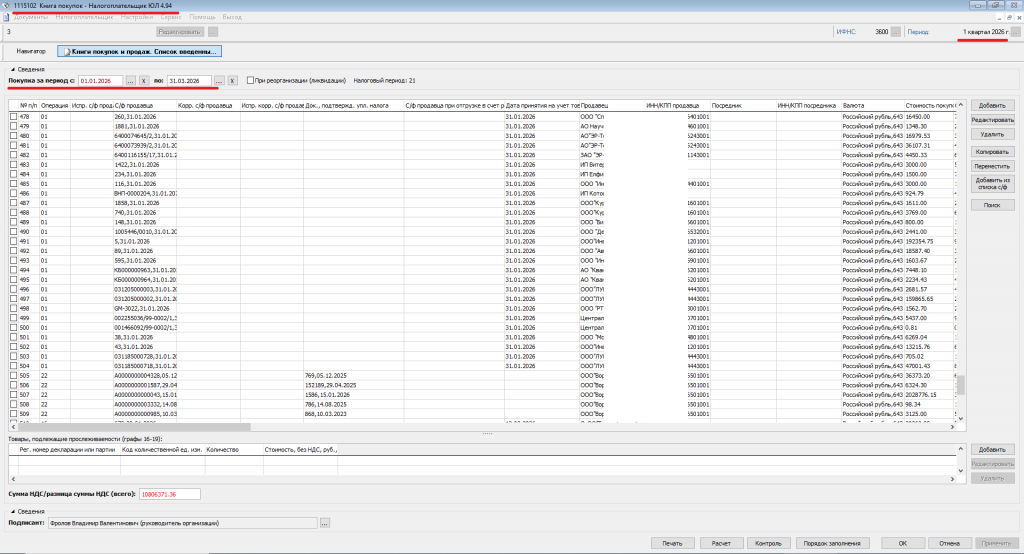
Task: Click Добавить из списка с/ф button
Action: [x=992, y=184]
